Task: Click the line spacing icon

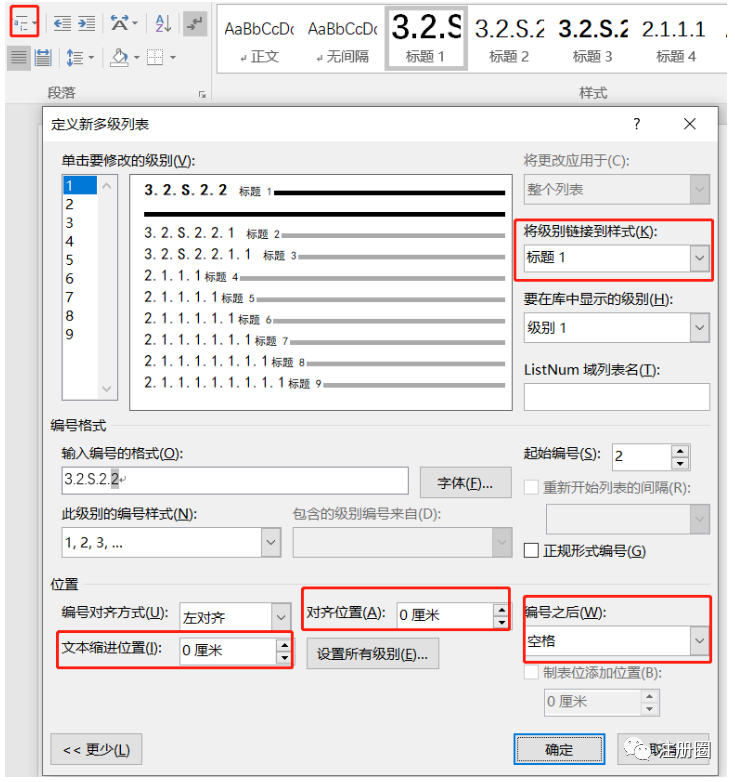Action: [x=75, y=58]
